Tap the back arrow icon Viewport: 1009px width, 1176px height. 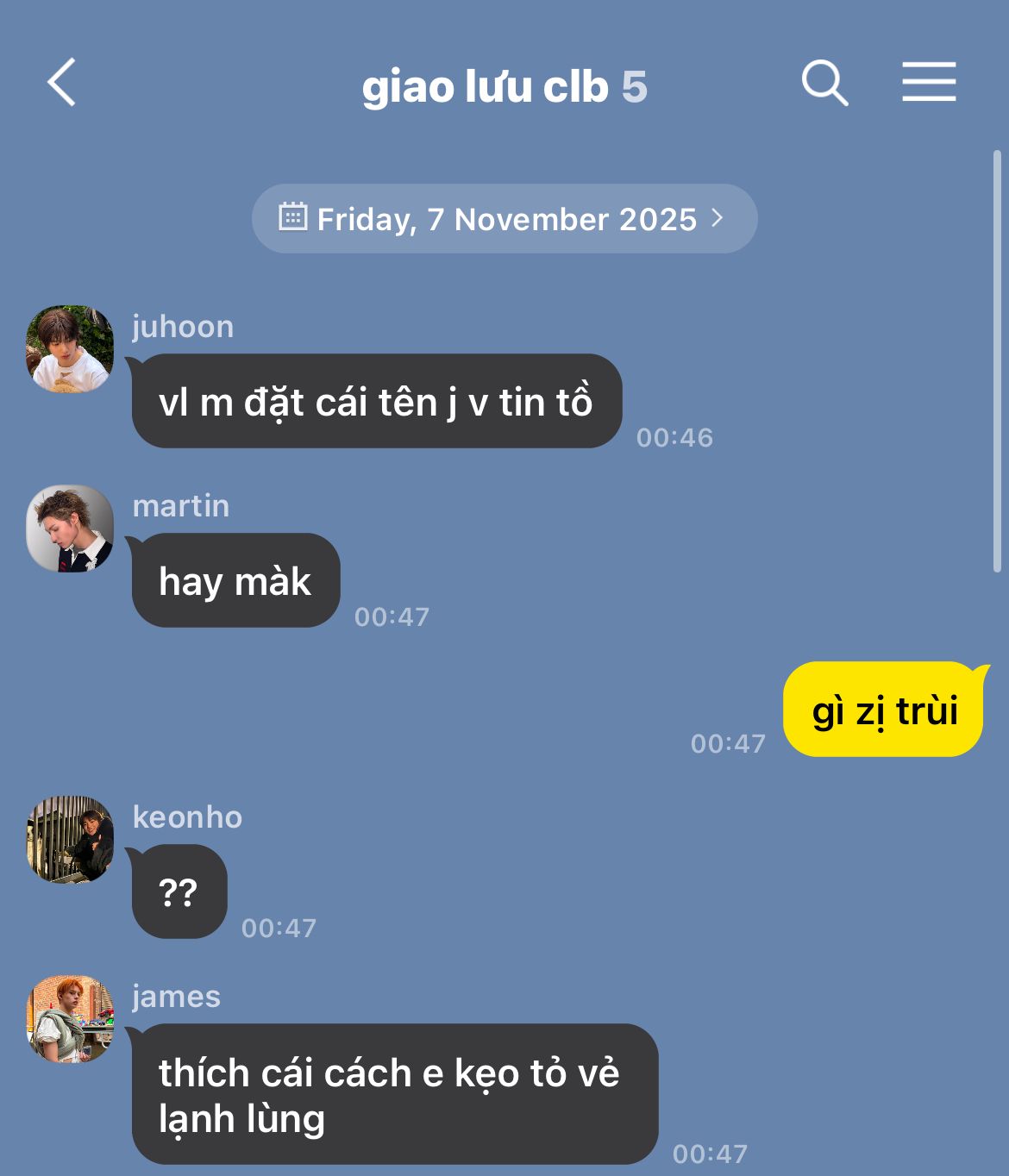pos(62,83)
